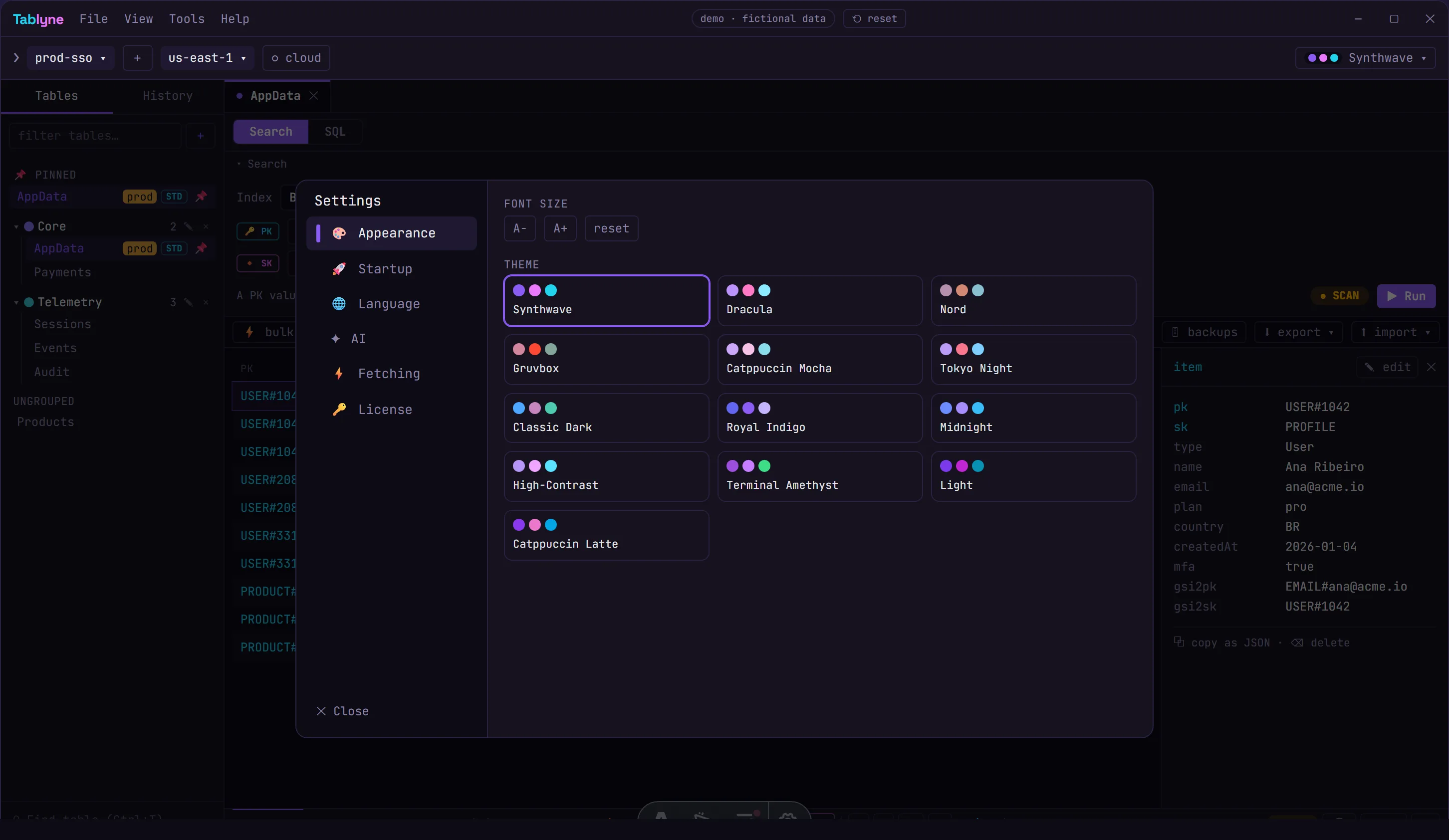The height and width of the screenshot is (840, 1449).
Task: Open AI settings via sparkle icon
Action: click(x=336, y=339)
